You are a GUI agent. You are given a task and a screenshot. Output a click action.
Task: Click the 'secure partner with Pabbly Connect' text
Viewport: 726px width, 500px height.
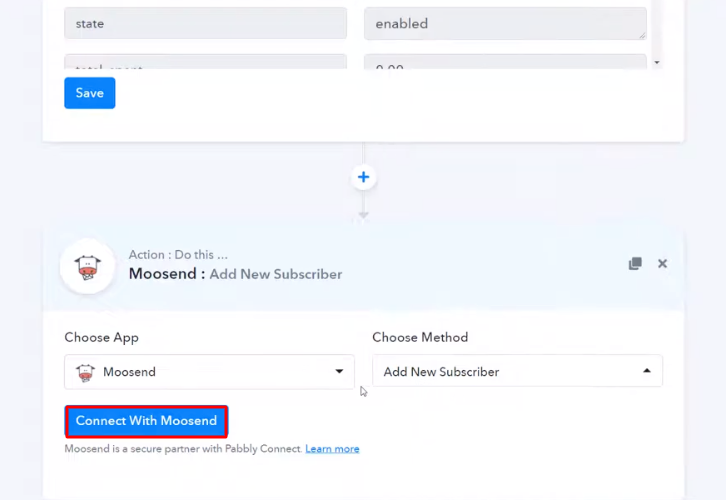pos(216,449)
